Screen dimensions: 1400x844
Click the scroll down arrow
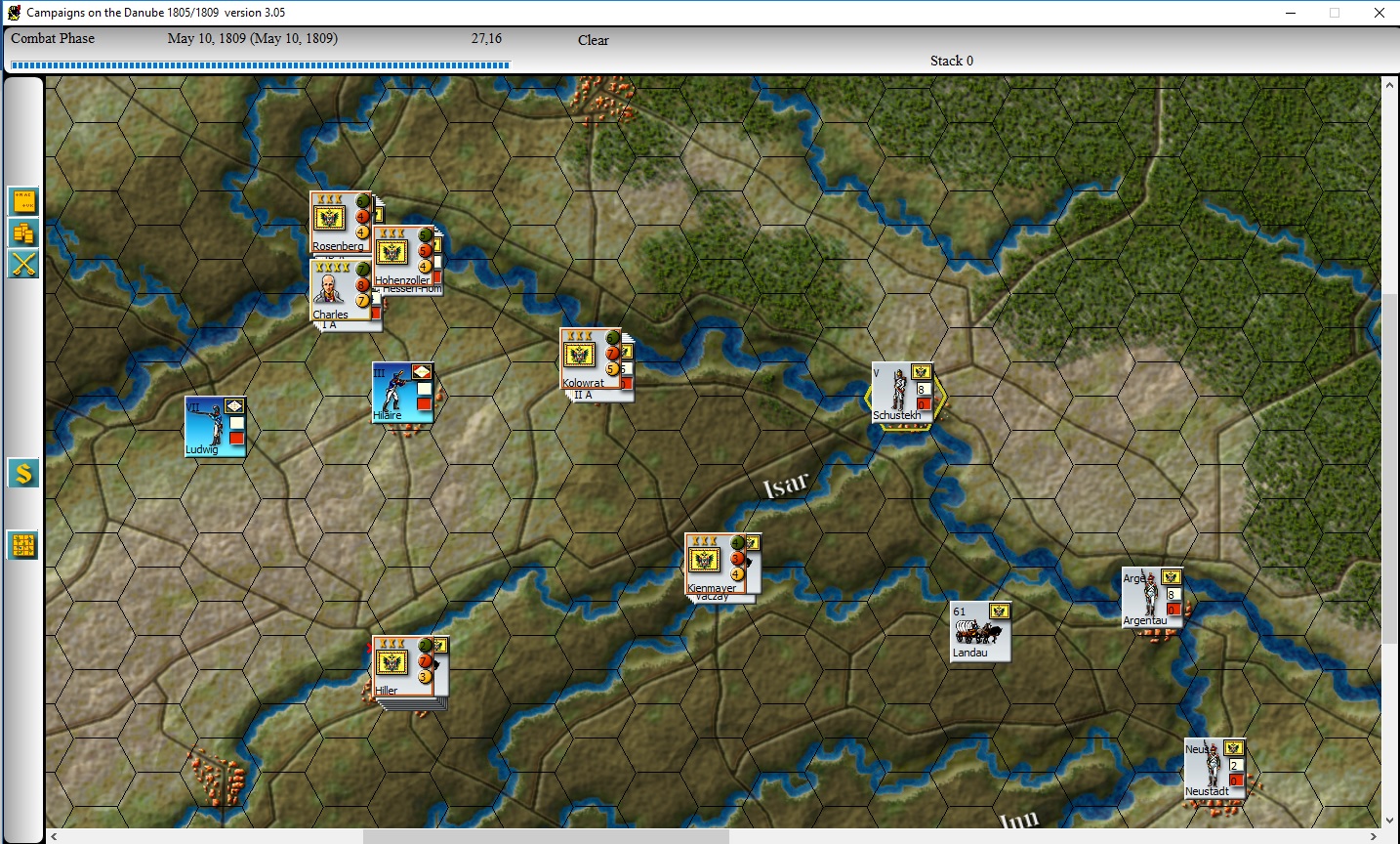pyautogui.click(x=1390, y=821)
